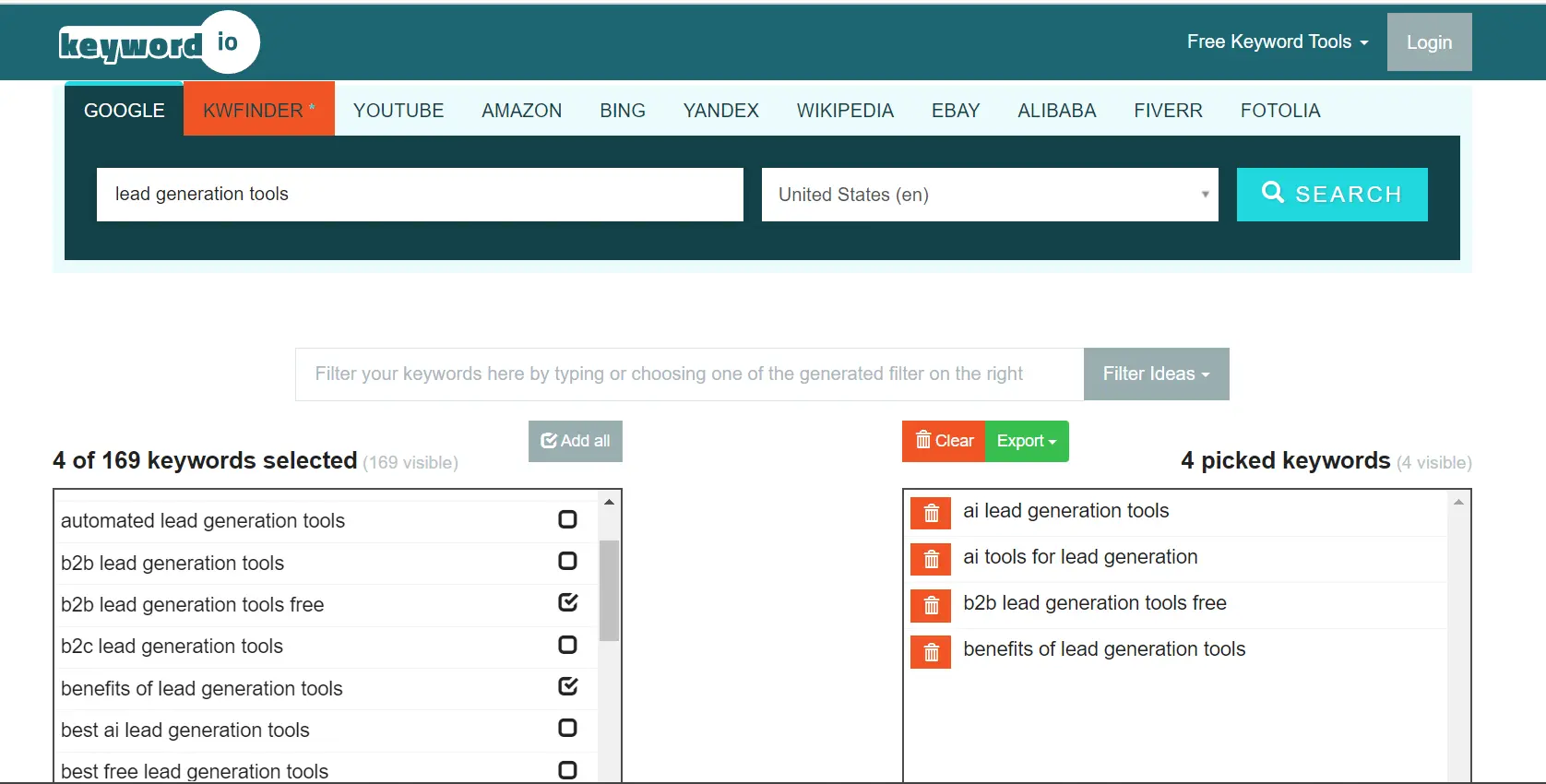
Task: Click 'b2b lead generation tools' list row text
Action: (172, 564)
